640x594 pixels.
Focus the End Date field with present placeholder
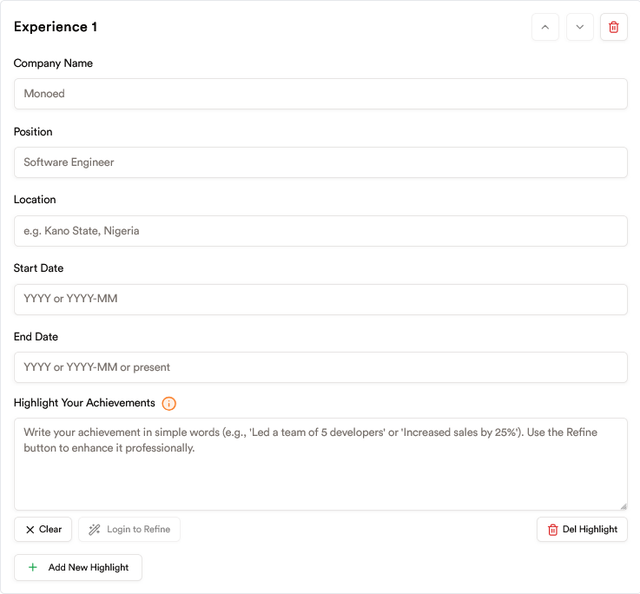click(x=321, y=367)
